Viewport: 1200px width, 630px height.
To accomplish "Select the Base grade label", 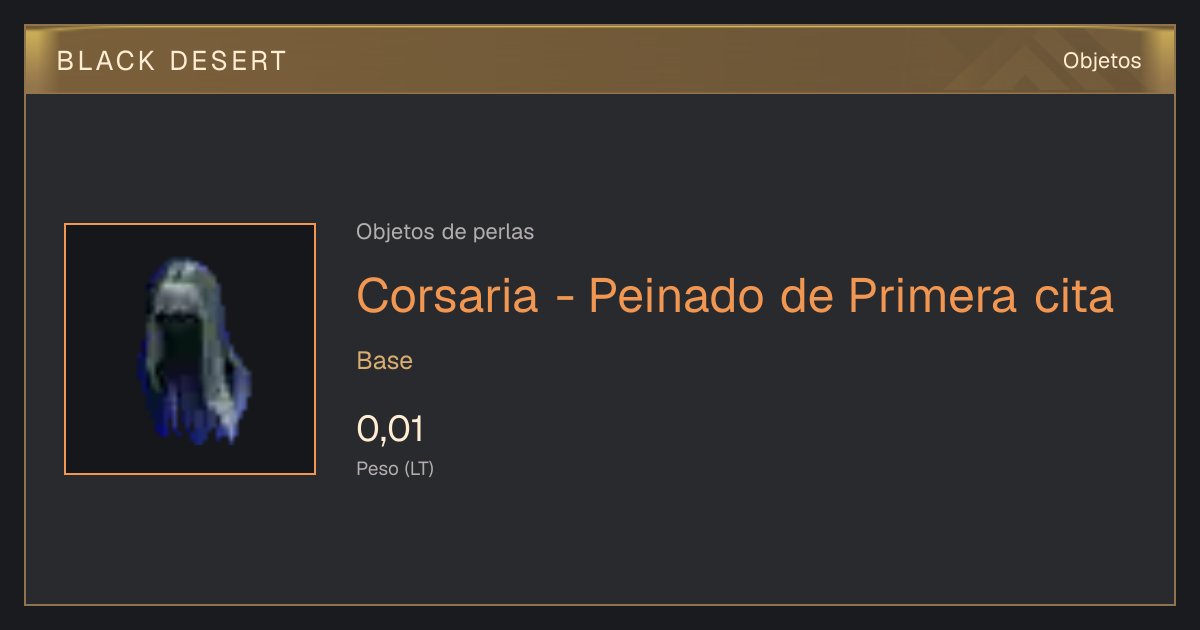I will coord(385,361).
